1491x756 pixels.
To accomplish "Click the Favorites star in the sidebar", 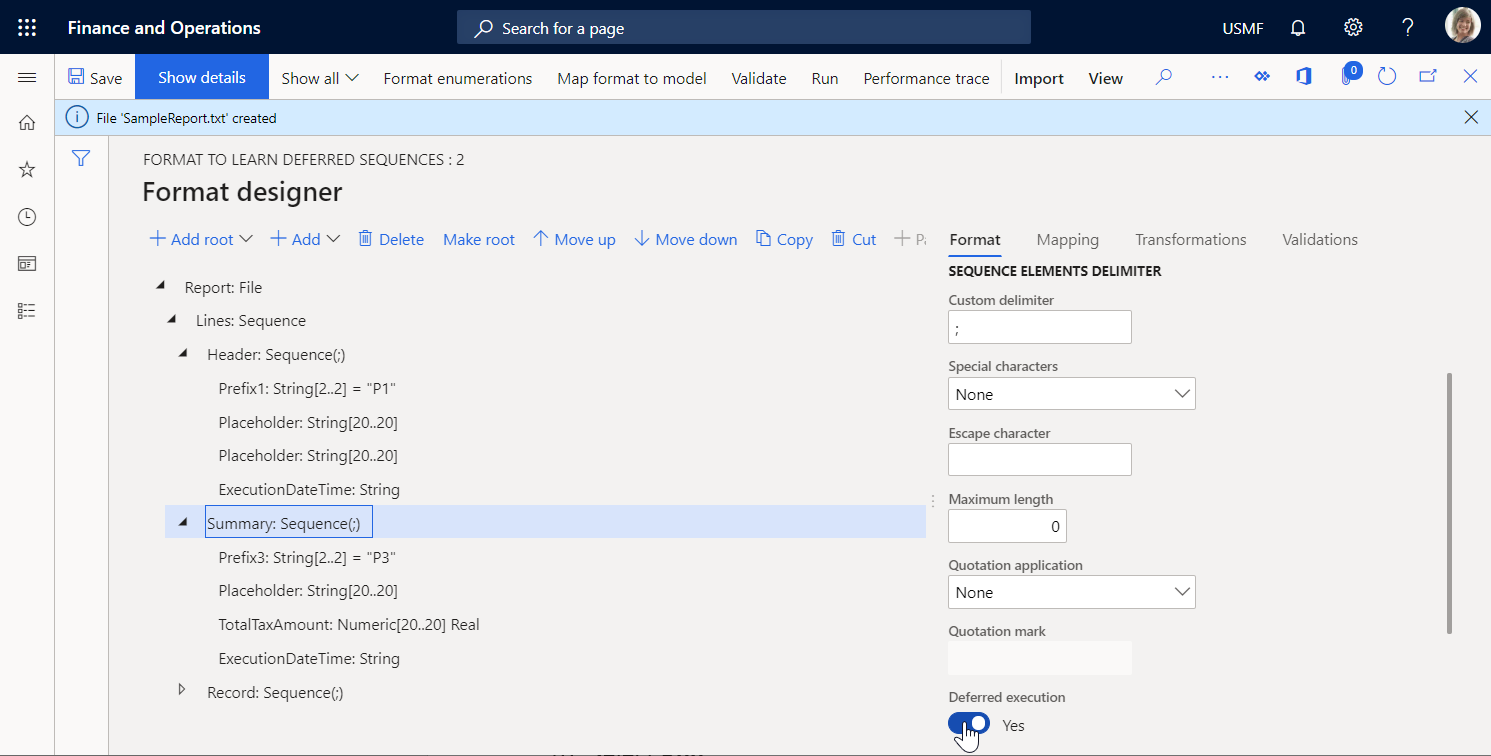I will [26, 169].
